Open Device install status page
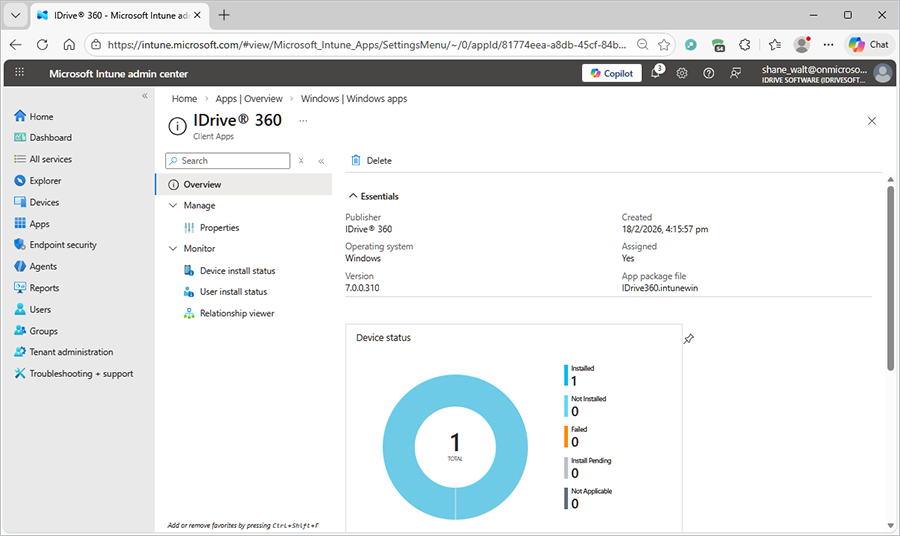The width and height of the screenshot is (900, 536). point(237,271)
